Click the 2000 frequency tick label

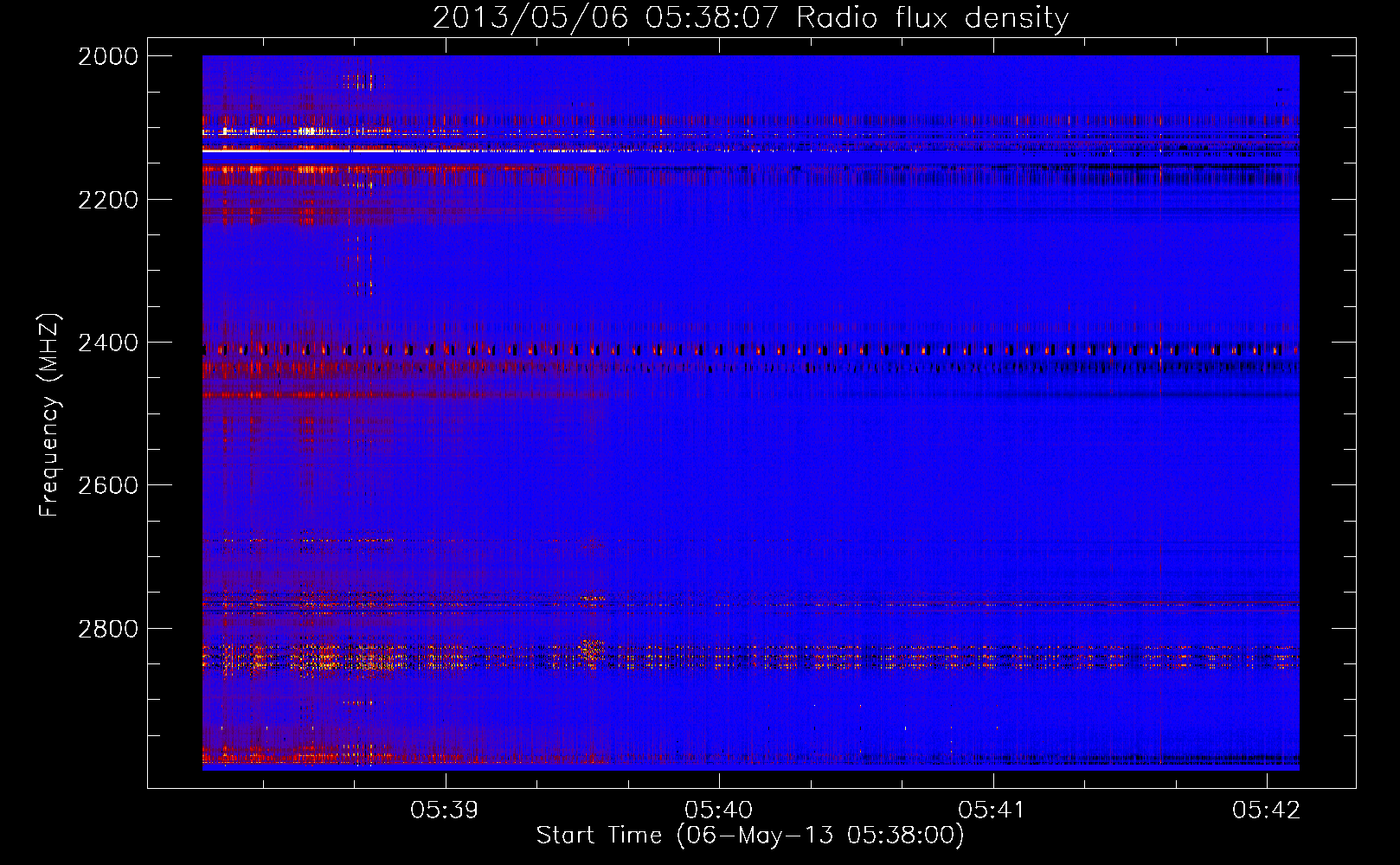[x=108, y=56]
